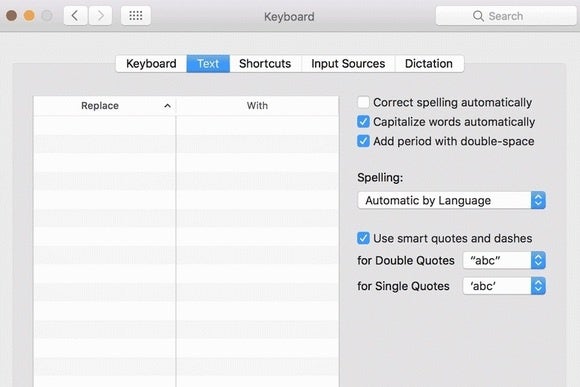The height and width of the screenshot is (387, 580).
Task: Disable Capitalize words automatically
Action: [x=363, y=122]
